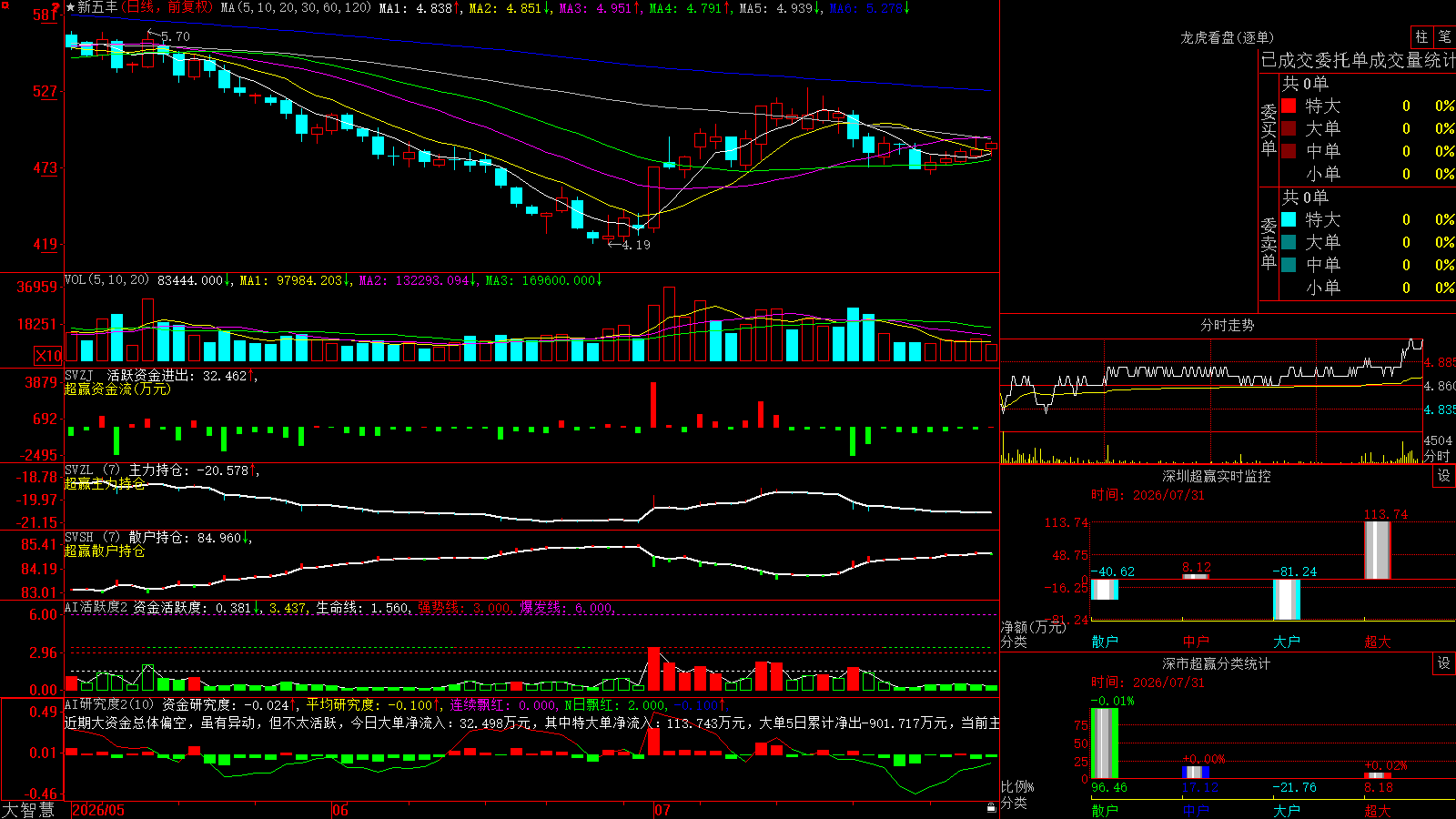
Task: Click the 分时 label beside the intraday volume
Action: pyautogui.click(x=1437, y=456)
